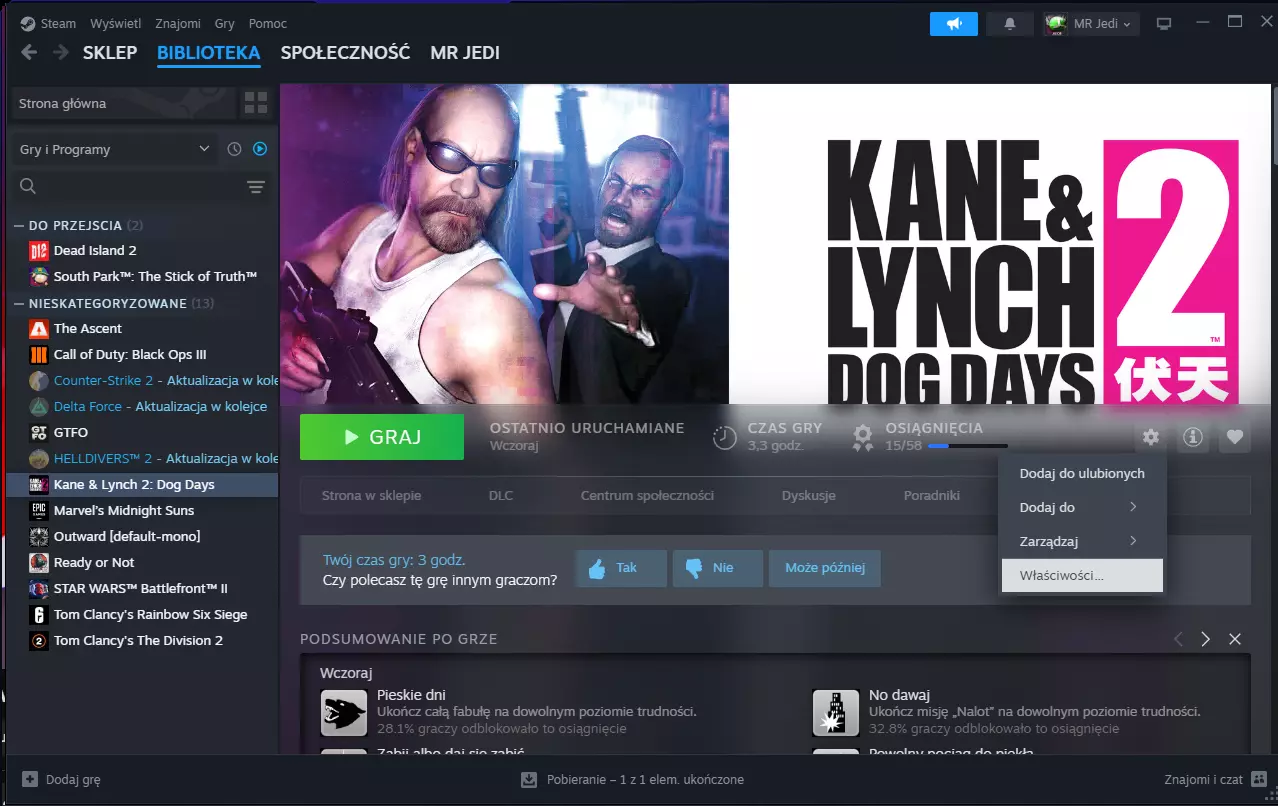Open the Dyskusje link

(809, 495)
